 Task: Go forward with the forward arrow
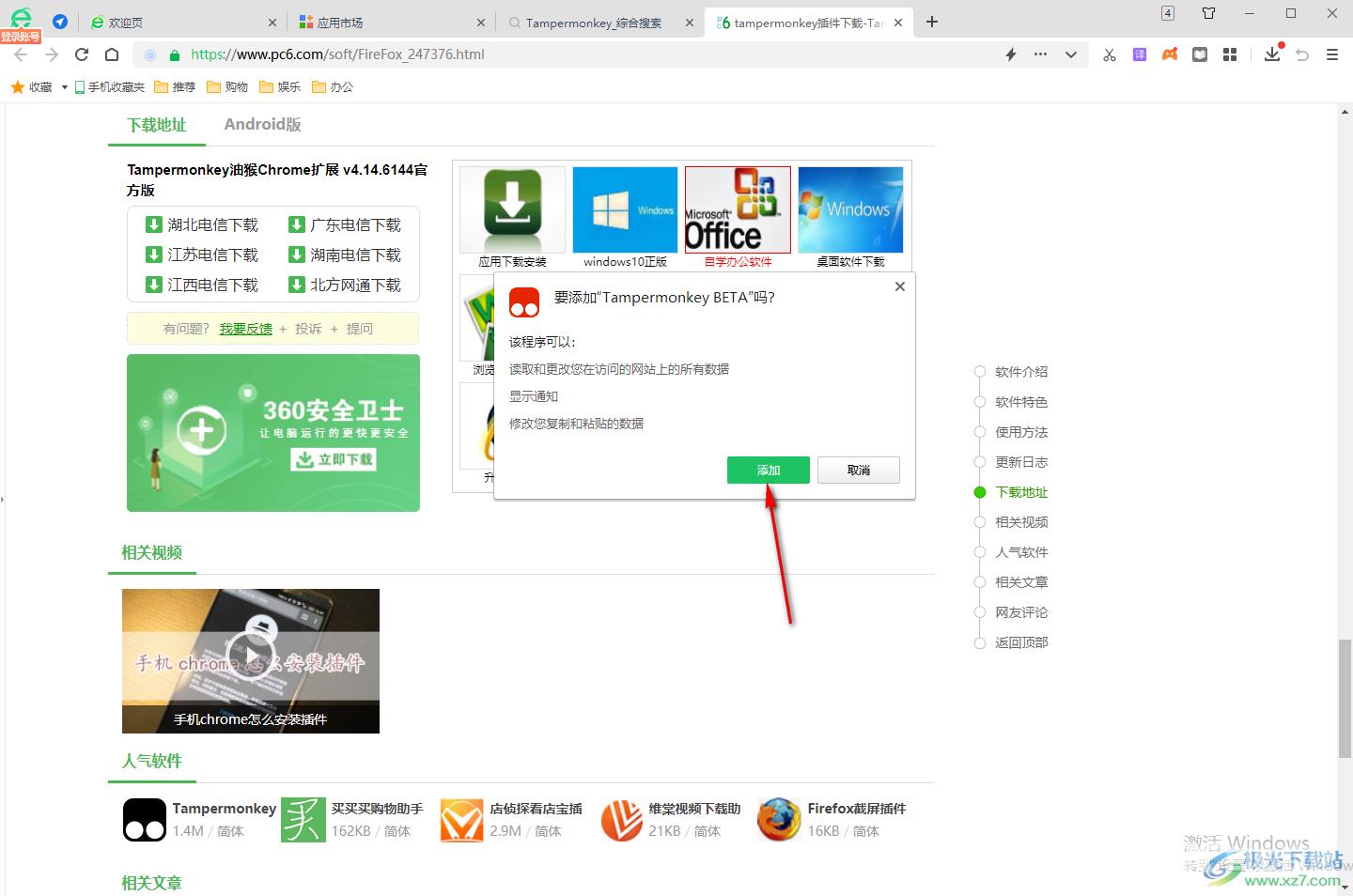pos(52,54)
